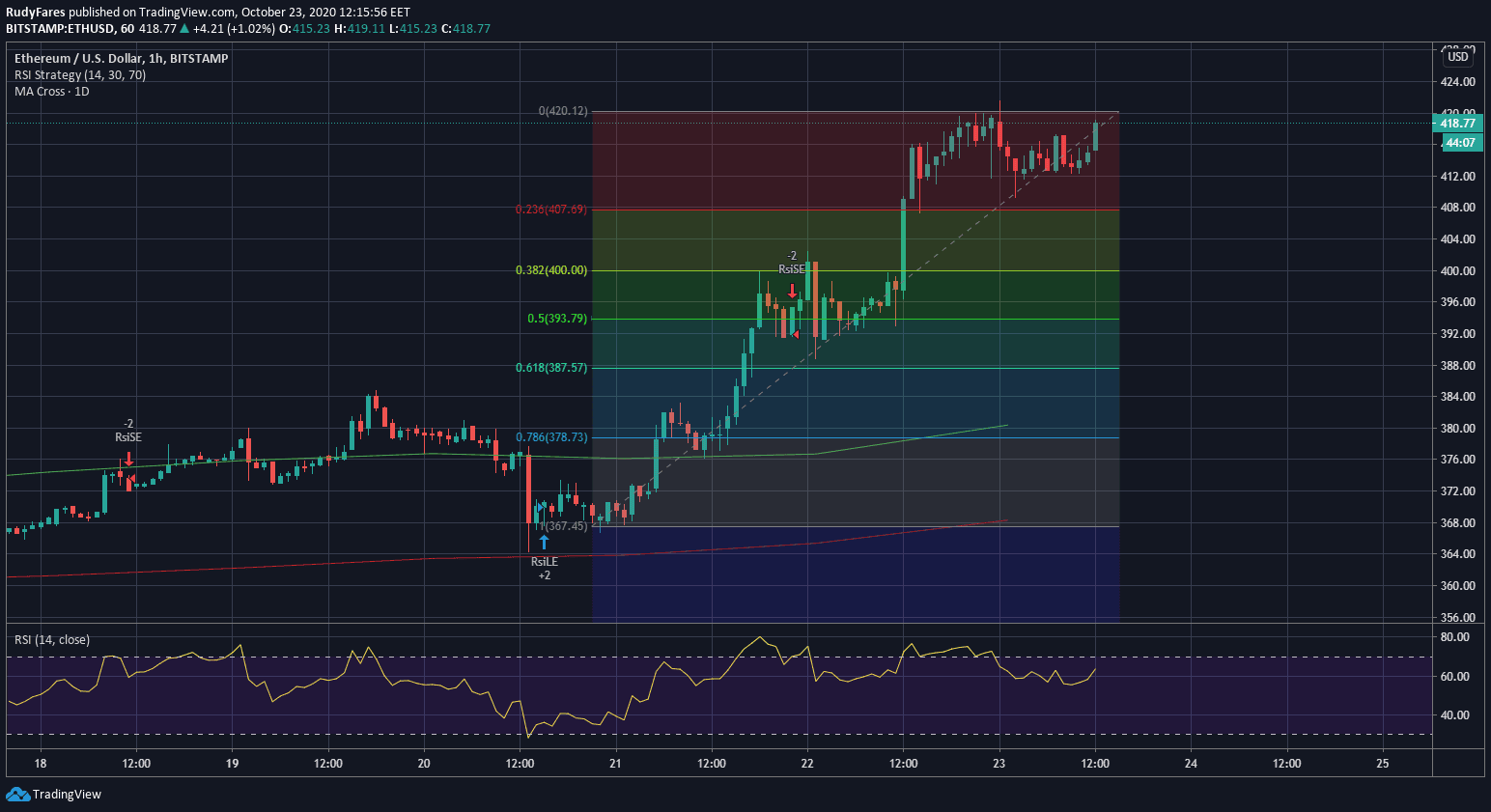Select the RSI (14, close) pane label

(52, 640)
